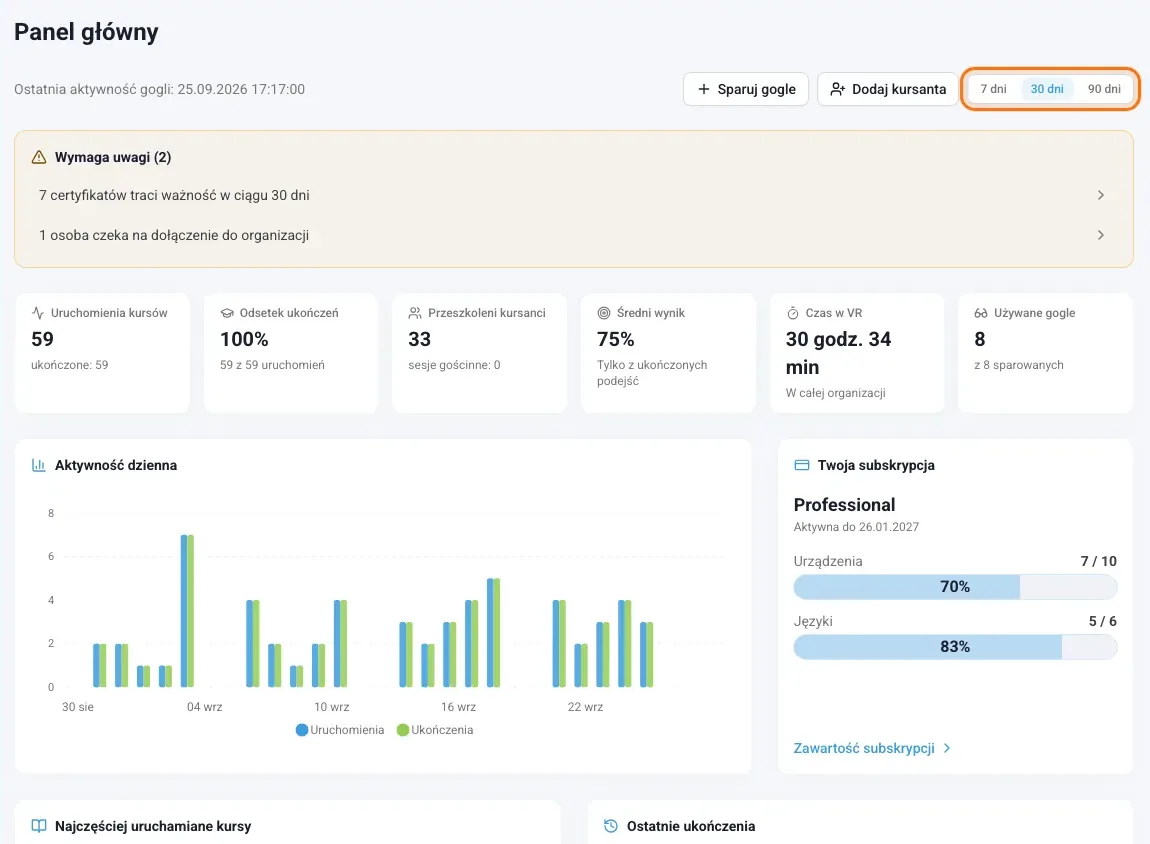This screenshot has height=844, width=1150.
Task: Click the 33 trained learners value
Action: click(420, 339)
